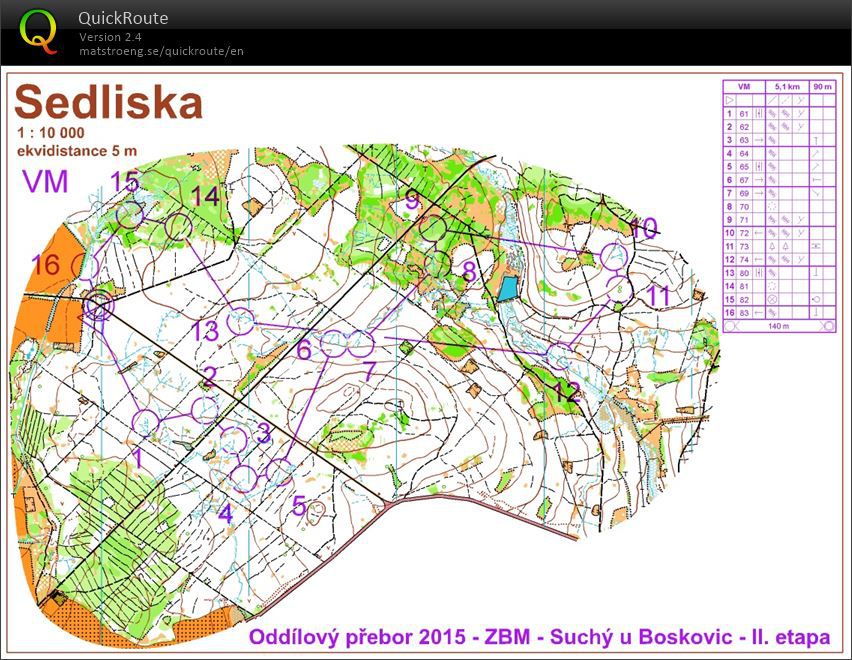This screenshot has width=852, height=660.
Task: Click the VM header cell in control table
Action: coord(744,87)
